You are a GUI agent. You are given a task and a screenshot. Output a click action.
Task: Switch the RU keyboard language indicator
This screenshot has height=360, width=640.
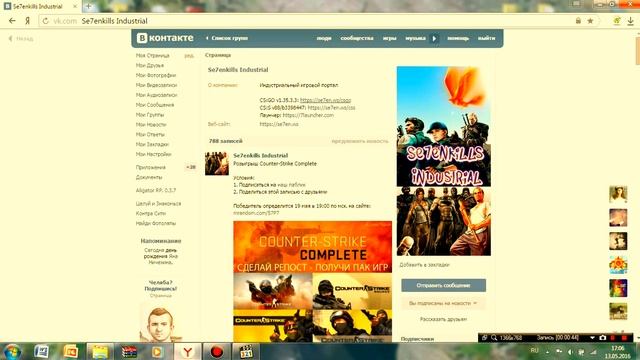pos(534,351)
